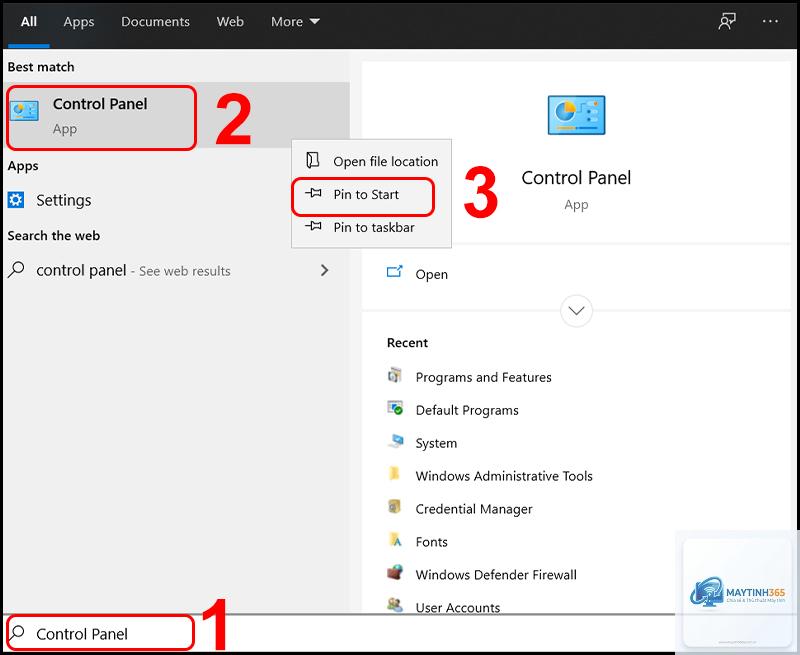800x655 pixels.
Task: Click the Programs and Features icon
Action: click(395, 375)
